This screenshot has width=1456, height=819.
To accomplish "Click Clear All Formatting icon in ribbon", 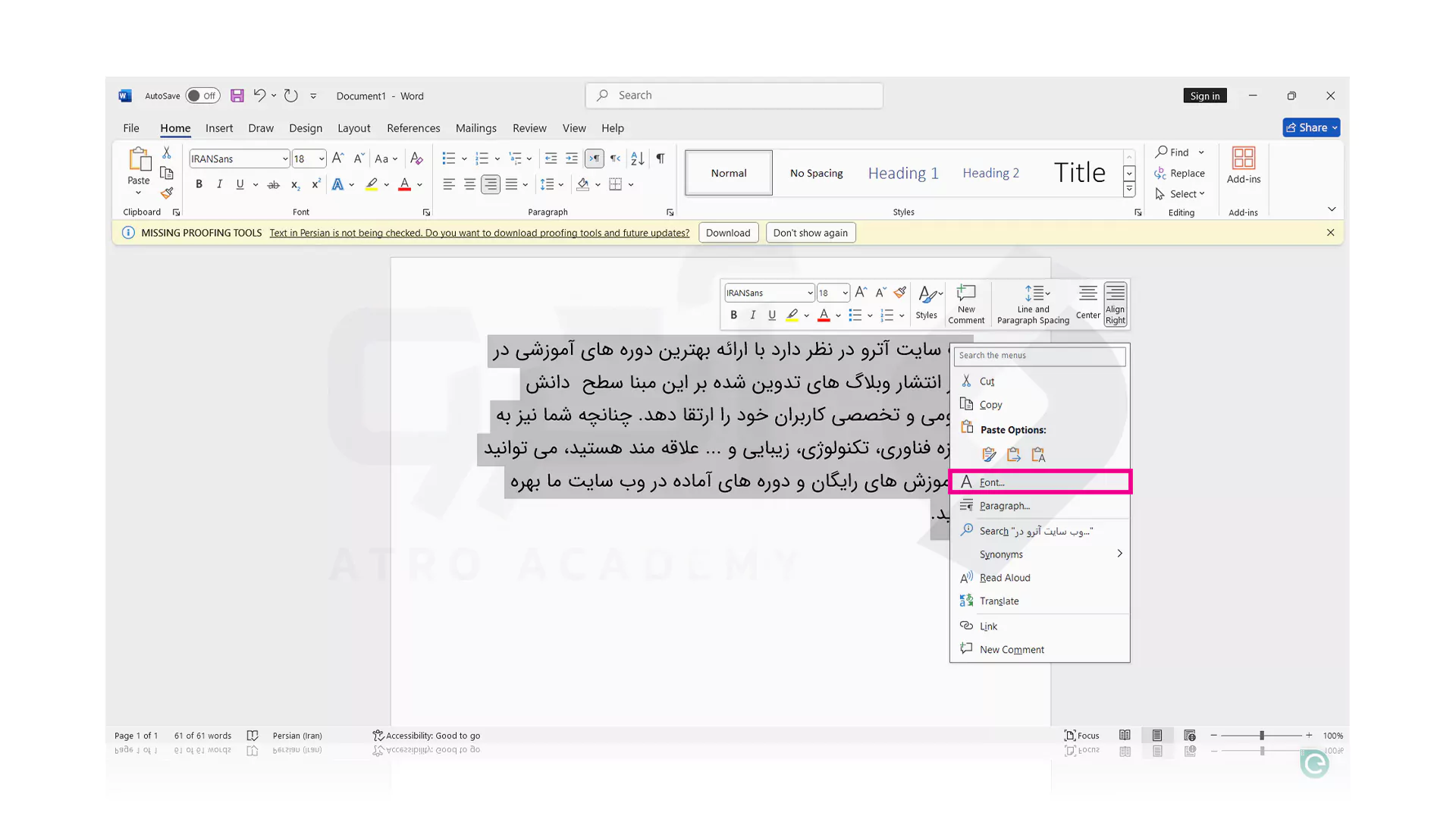I will tap(416, 158).
